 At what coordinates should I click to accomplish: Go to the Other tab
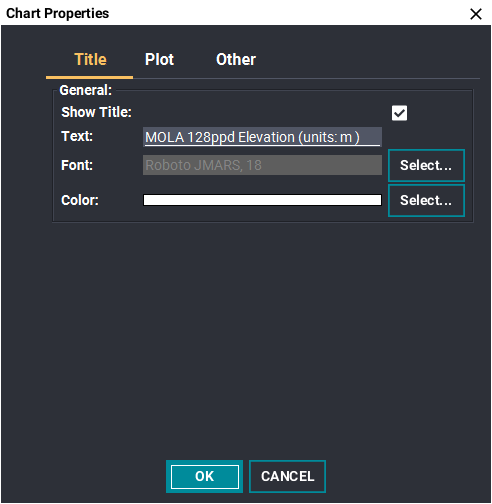(x=236, y=60)
